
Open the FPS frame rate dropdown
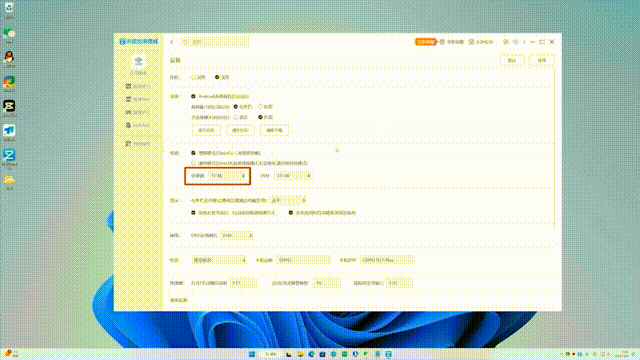[x=237, y=236]
